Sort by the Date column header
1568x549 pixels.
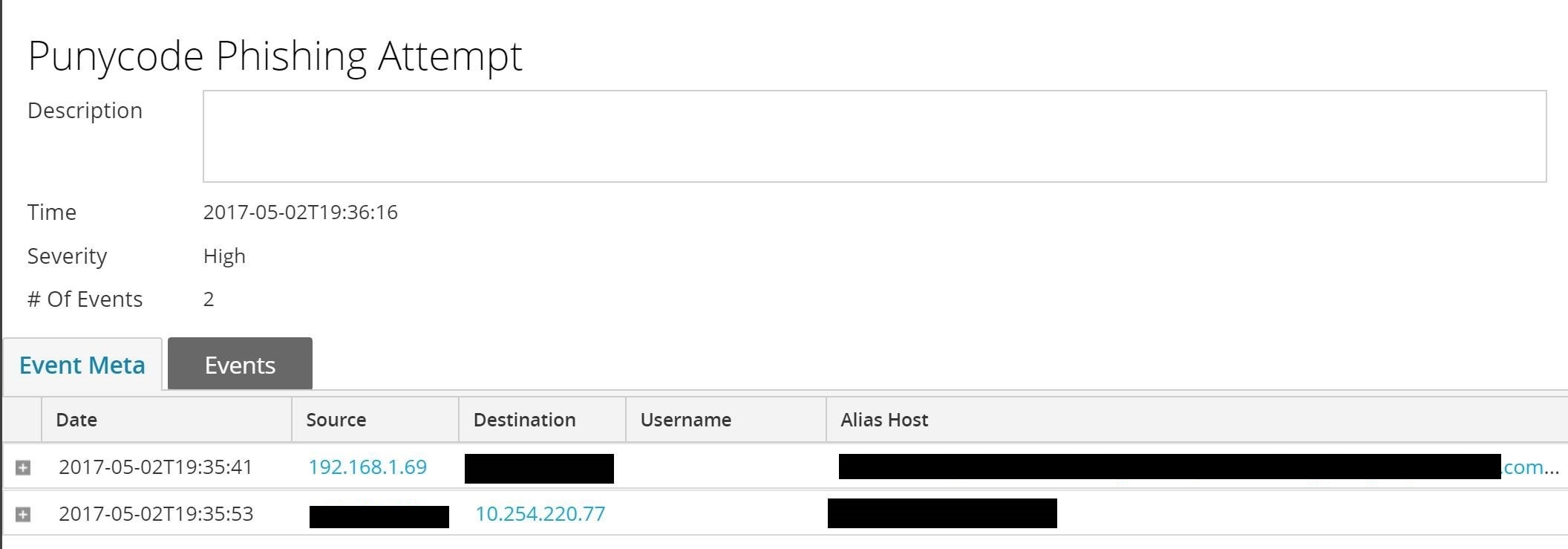click(76, 420)
